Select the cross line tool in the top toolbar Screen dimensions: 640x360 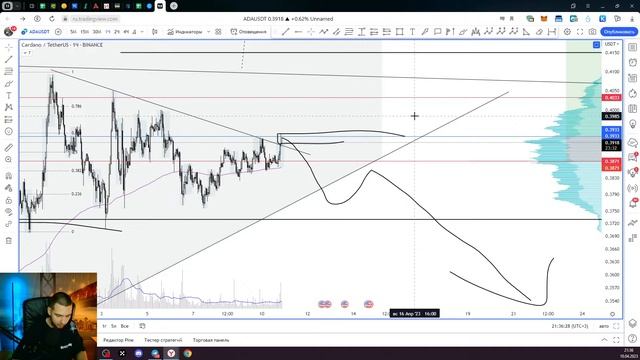coord(311,32)
